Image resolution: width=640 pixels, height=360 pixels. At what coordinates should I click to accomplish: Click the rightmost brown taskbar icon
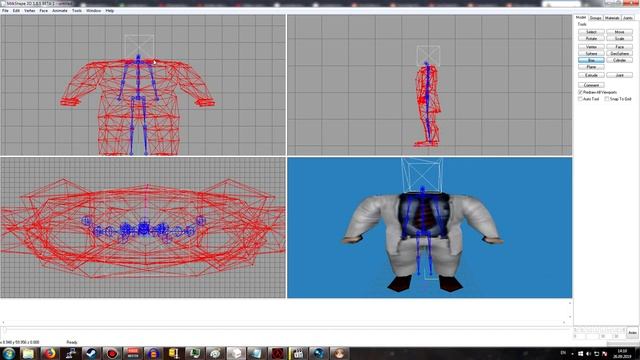339,353
